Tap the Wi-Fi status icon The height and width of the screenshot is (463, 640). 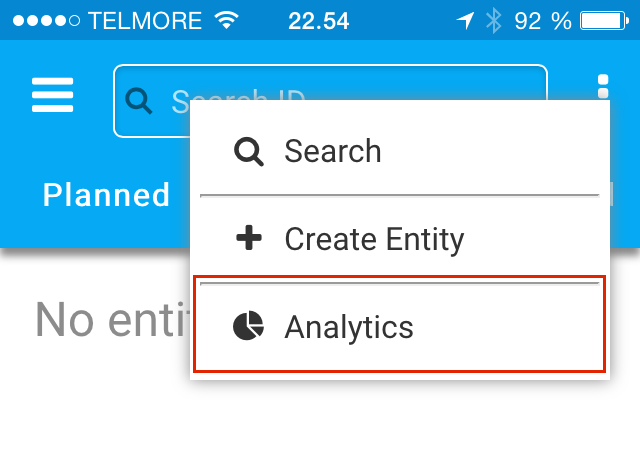pos(227,20)
